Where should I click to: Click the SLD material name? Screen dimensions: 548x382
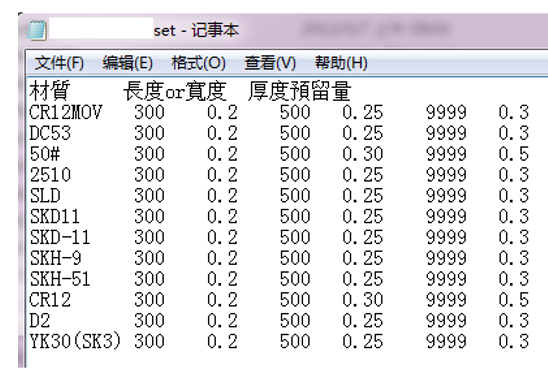(x=45, y=196)
